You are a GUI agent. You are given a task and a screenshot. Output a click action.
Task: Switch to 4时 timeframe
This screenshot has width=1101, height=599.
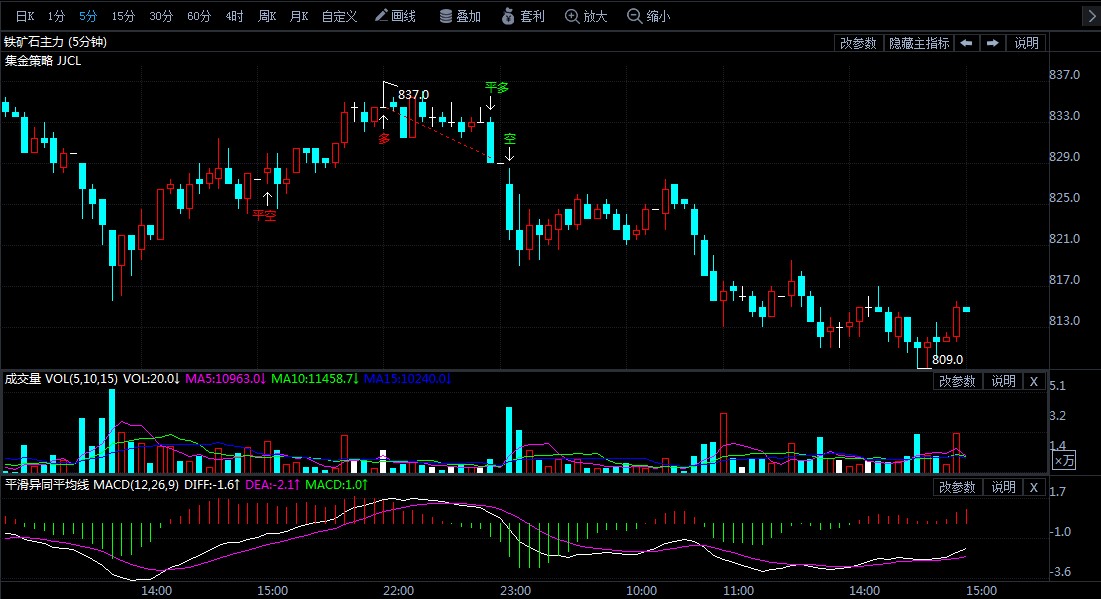pos(235,16)
